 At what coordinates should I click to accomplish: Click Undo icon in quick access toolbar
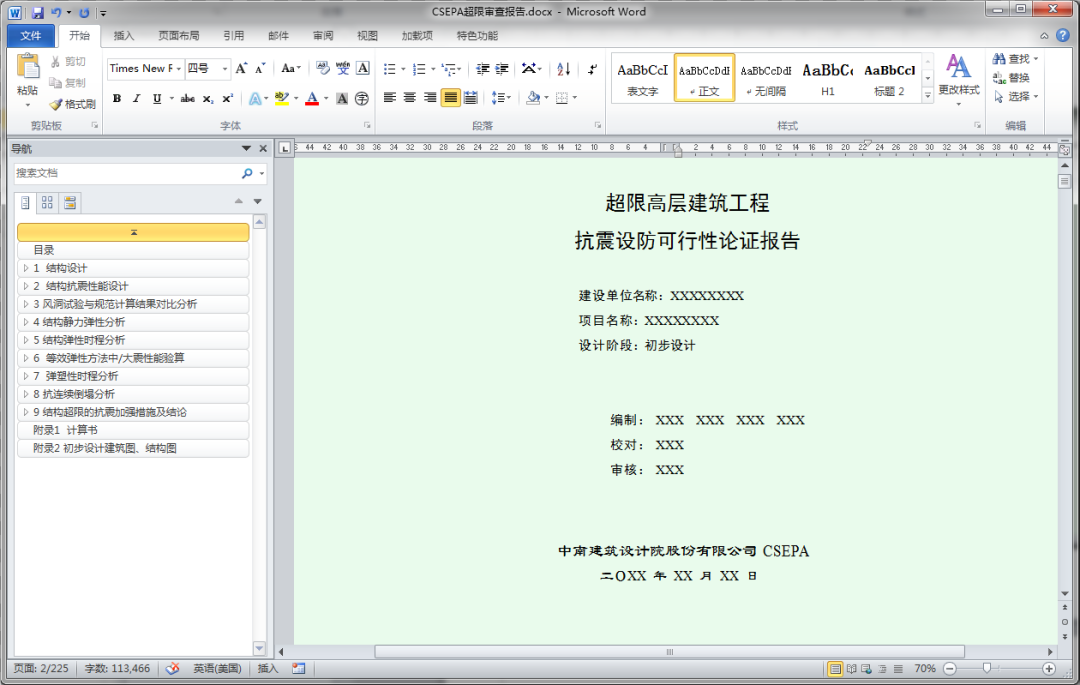click(x=56, y=12)
